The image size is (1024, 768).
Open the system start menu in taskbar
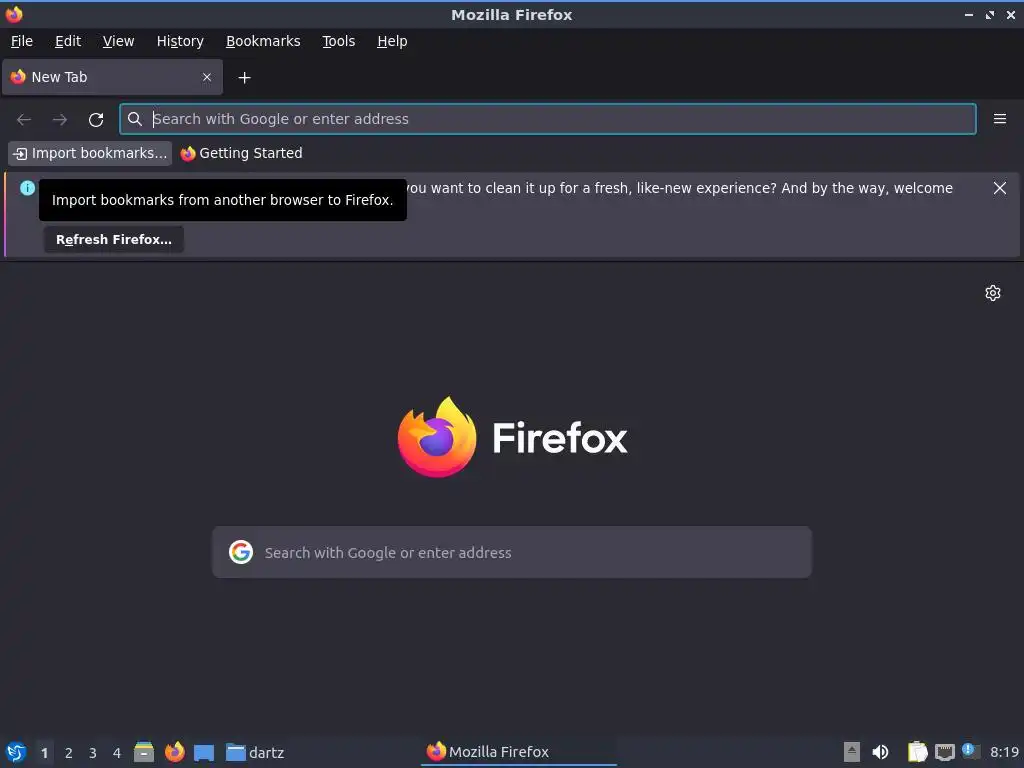16,752
